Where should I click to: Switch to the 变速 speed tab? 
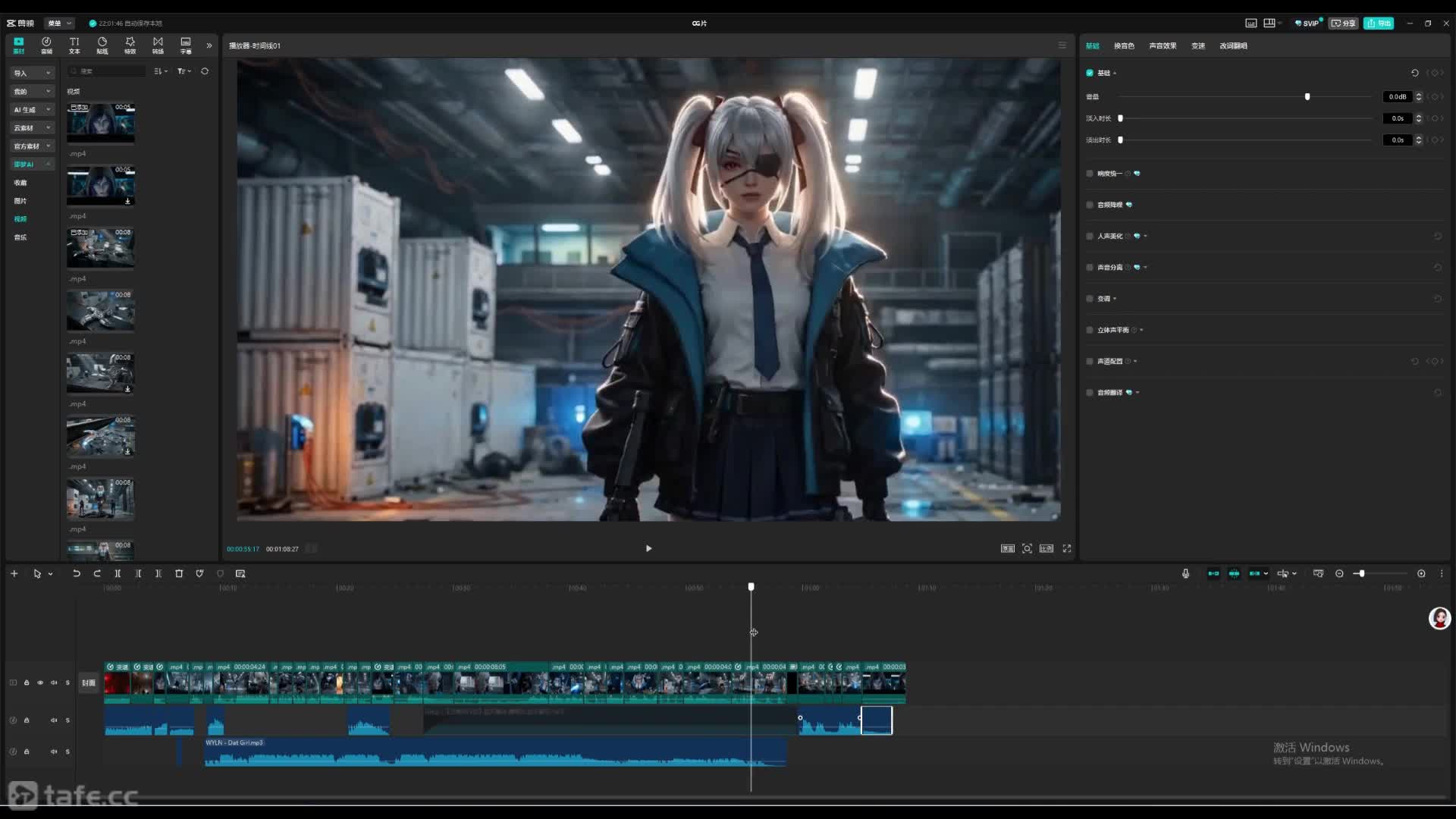point(1197,45)
